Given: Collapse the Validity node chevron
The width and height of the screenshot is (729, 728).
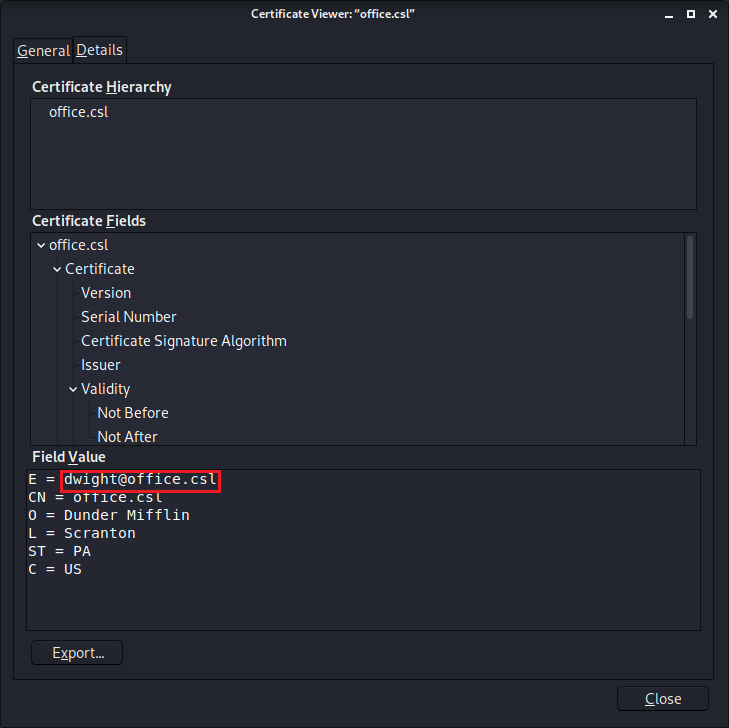Looking at the screenshot, I should (73, 389).
